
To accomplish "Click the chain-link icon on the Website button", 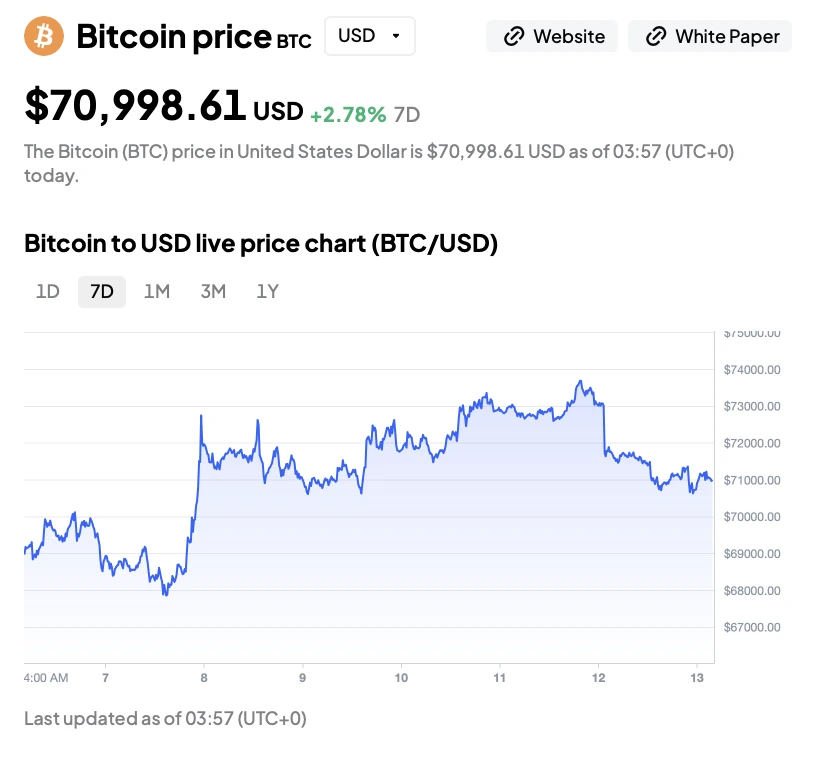I will 514,37.
